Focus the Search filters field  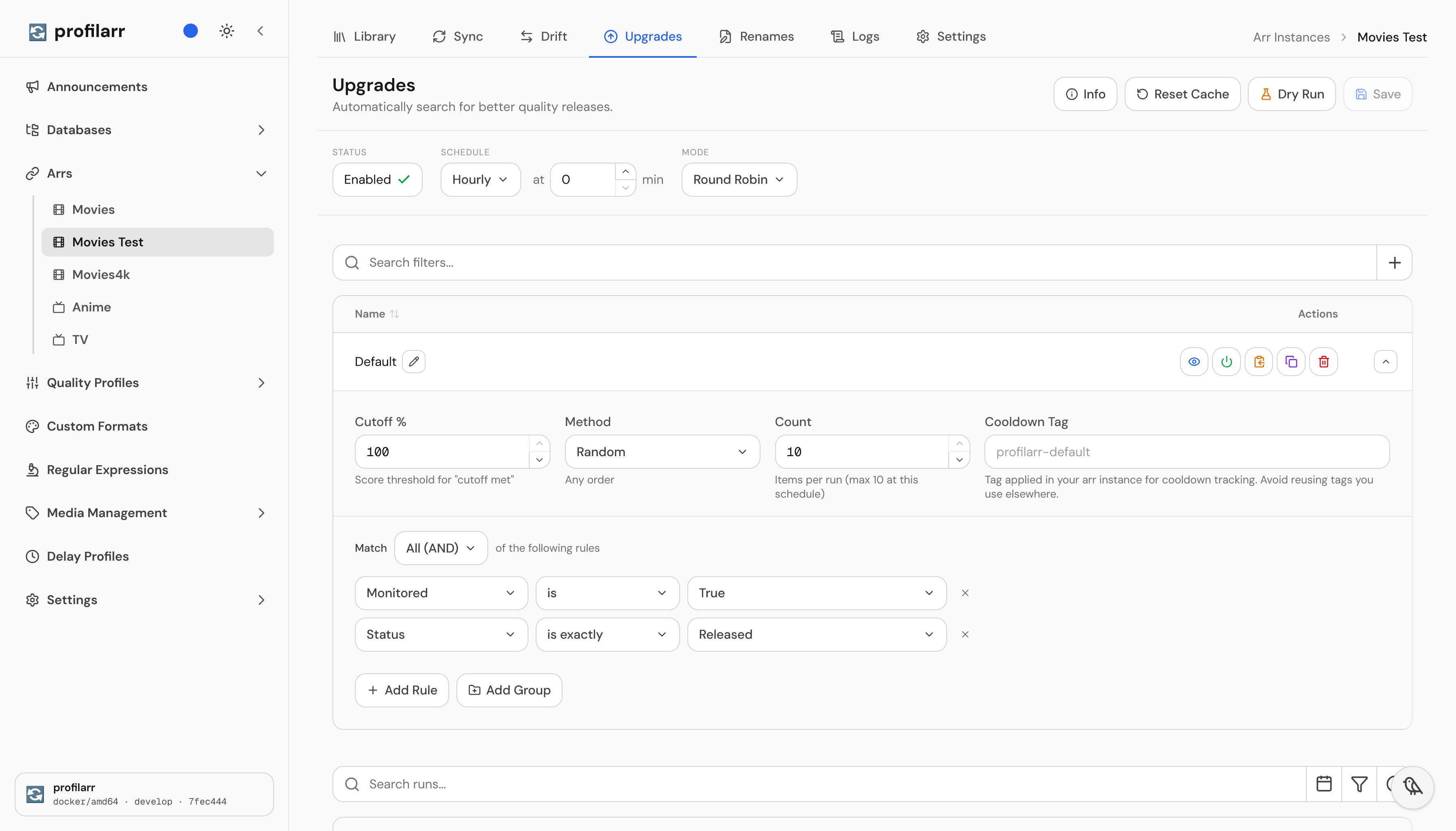click(x=855, y=263)
